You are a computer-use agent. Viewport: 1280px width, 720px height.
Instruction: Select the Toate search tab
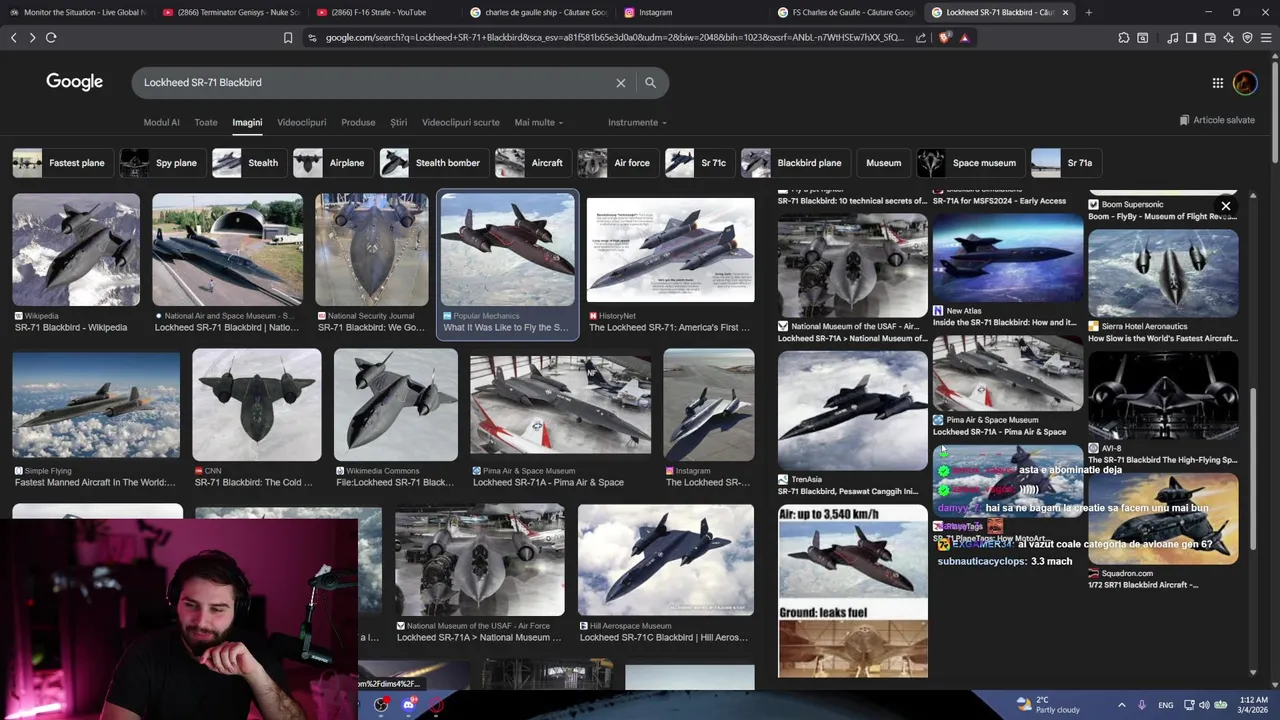[x=206, y=122]
